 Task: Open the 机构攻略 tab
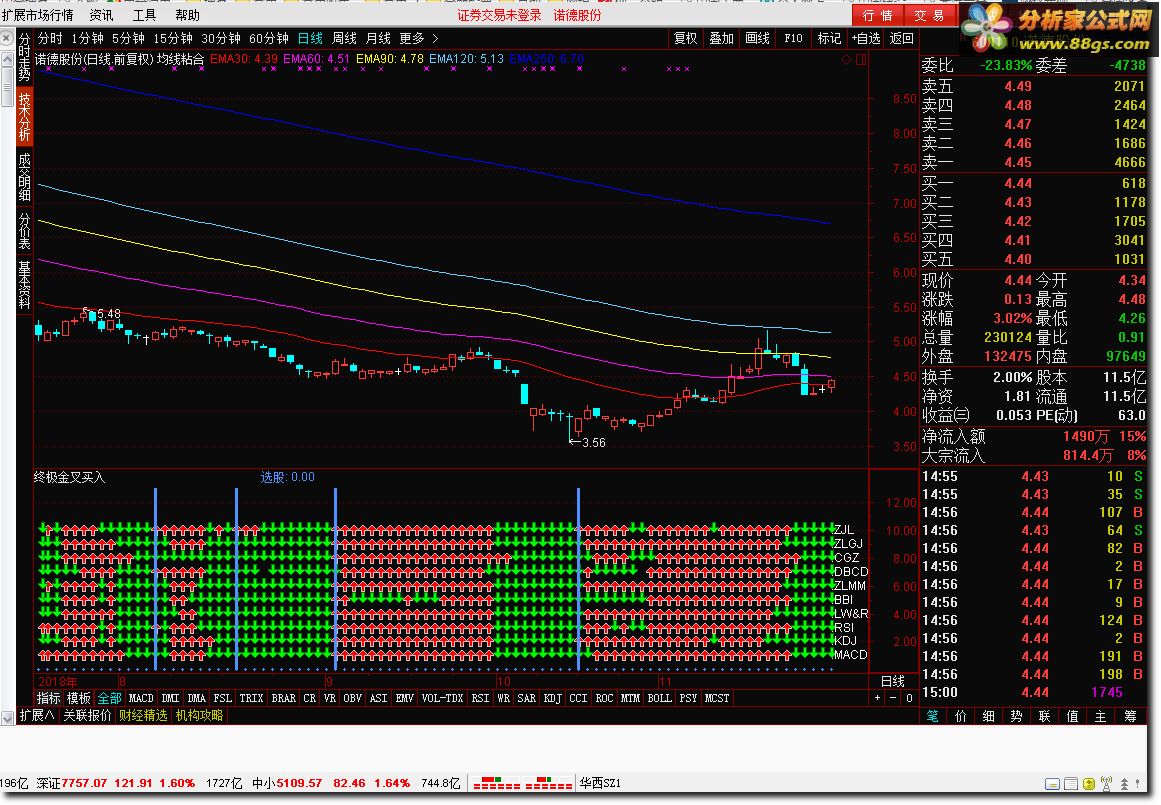(199, 715)
